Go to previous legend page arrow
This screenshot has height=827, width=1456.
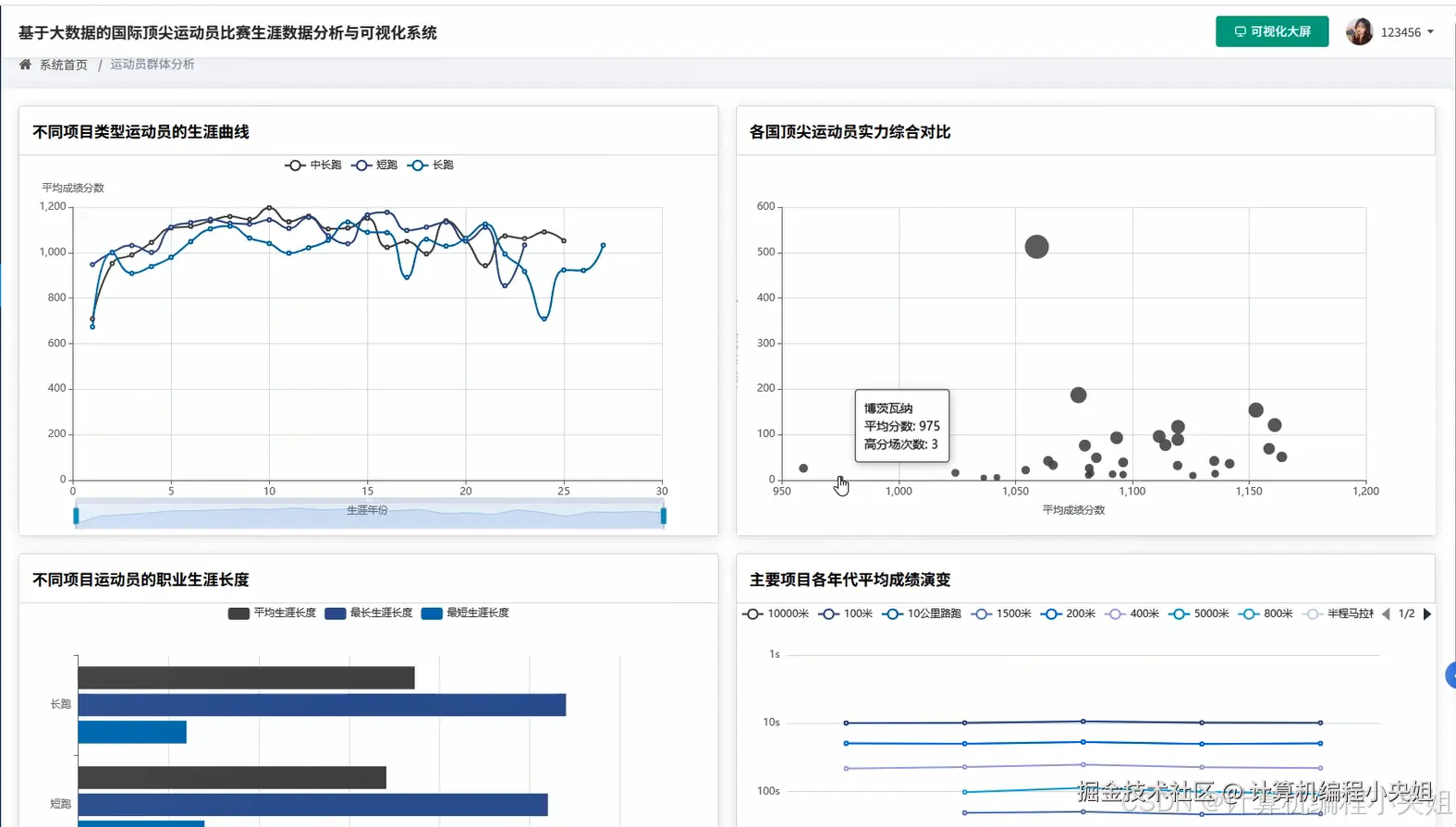click(x=1386, y=614)
